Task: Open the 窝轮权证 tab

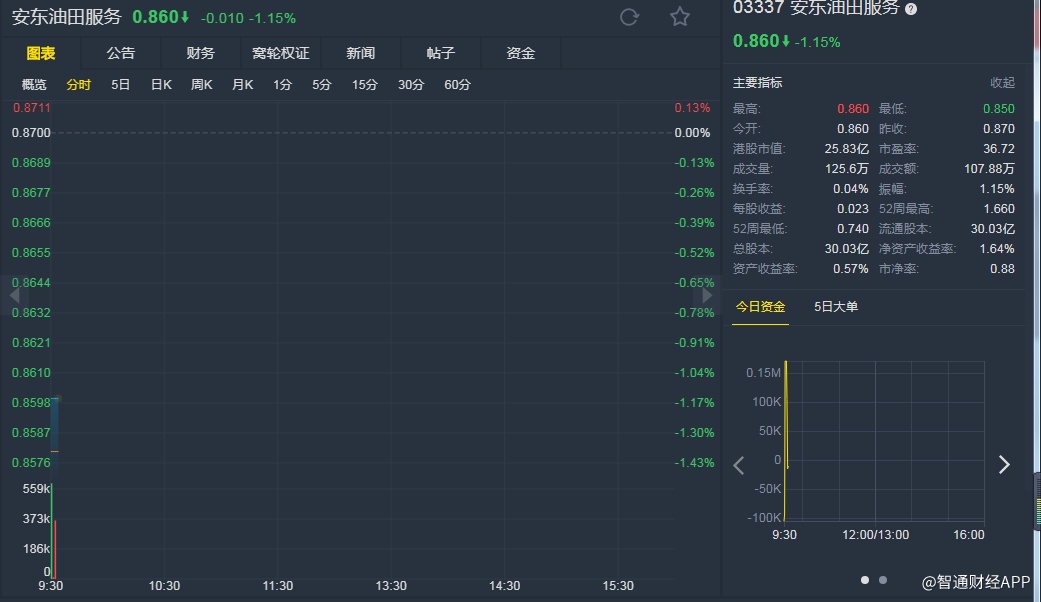Action: click(x=281, y=53)
